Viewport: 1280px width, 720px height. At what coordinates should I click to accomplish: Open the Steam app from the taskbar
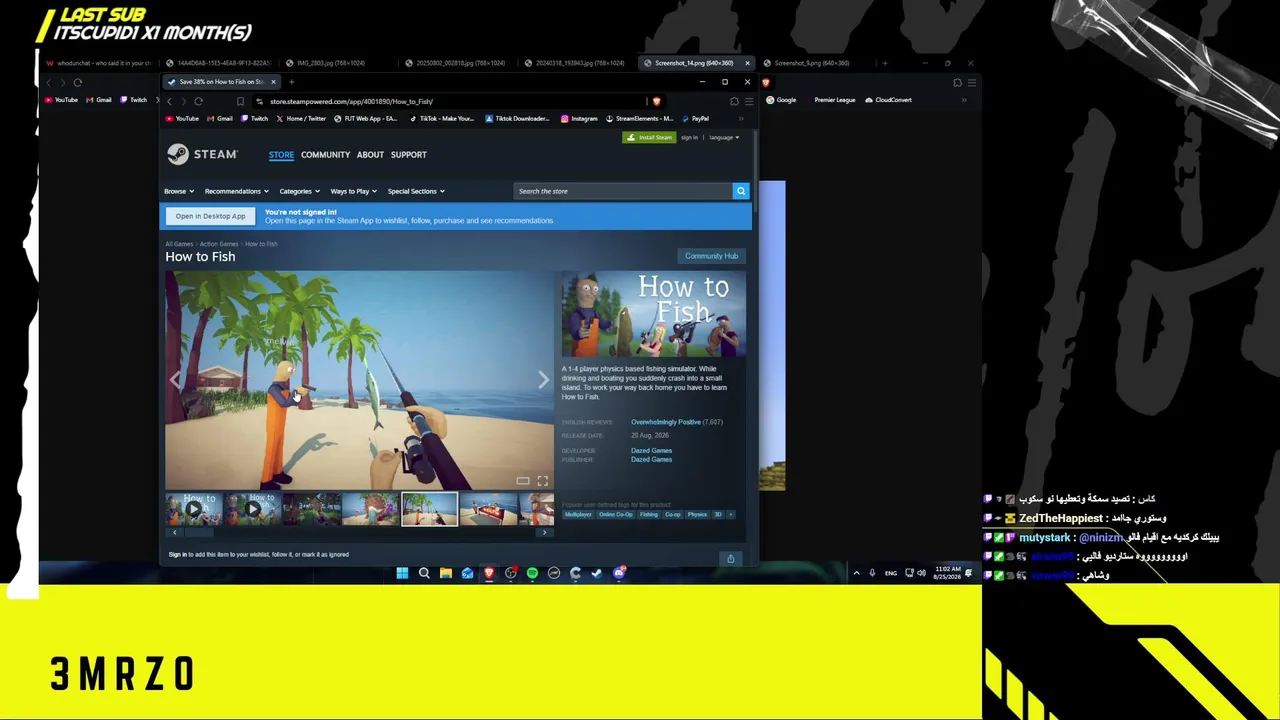point(597,573)
